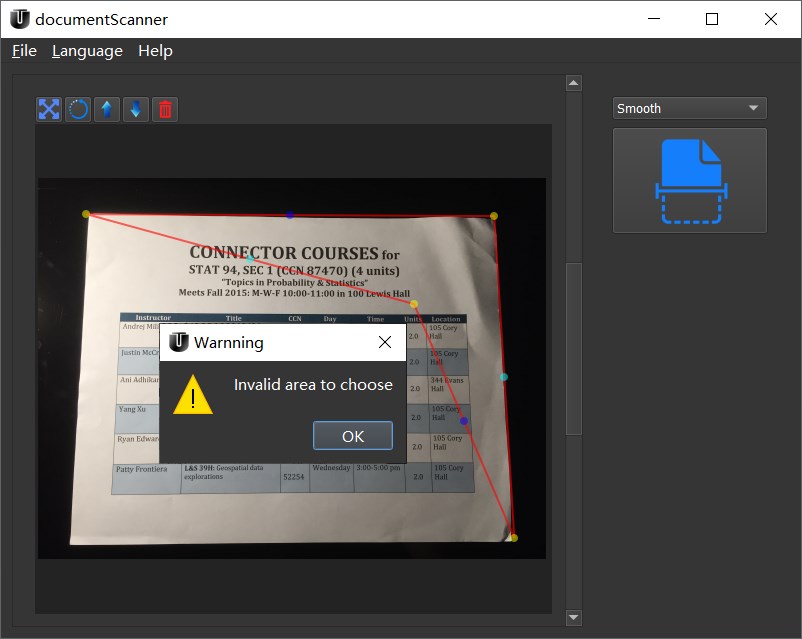
Task: Click the large blue scan document button
Action: coord(689,181)
